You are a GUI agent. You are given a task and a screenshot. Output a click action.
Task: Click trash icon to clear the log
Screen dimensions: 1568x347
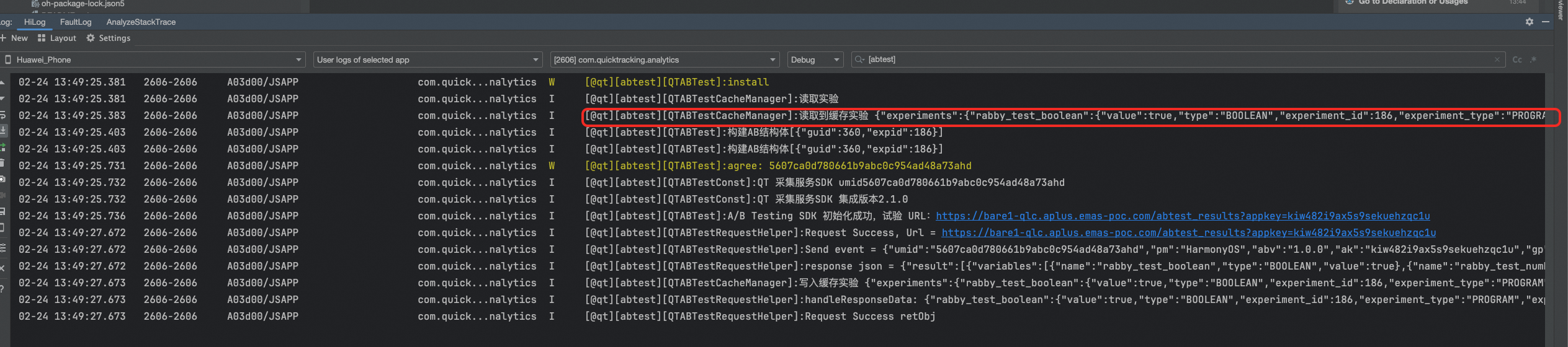[x=2, y=163]
